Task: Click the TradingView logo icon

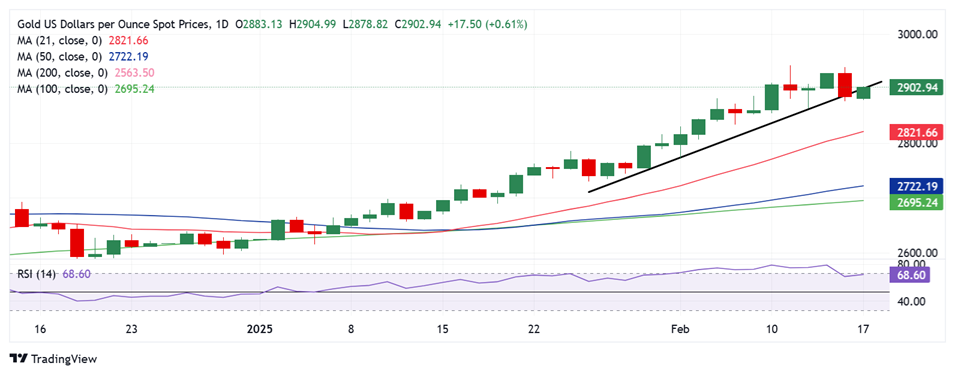Action: click(x=18, y=359)
